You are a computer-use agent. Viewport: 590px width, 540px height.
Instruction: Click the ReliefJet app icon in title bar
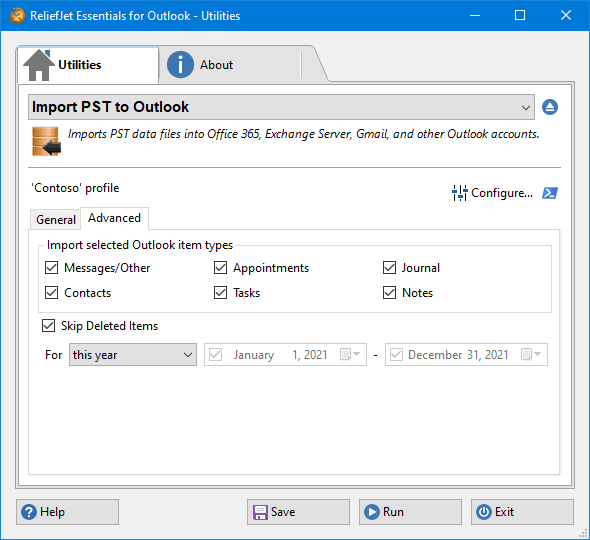pos(17,15)
